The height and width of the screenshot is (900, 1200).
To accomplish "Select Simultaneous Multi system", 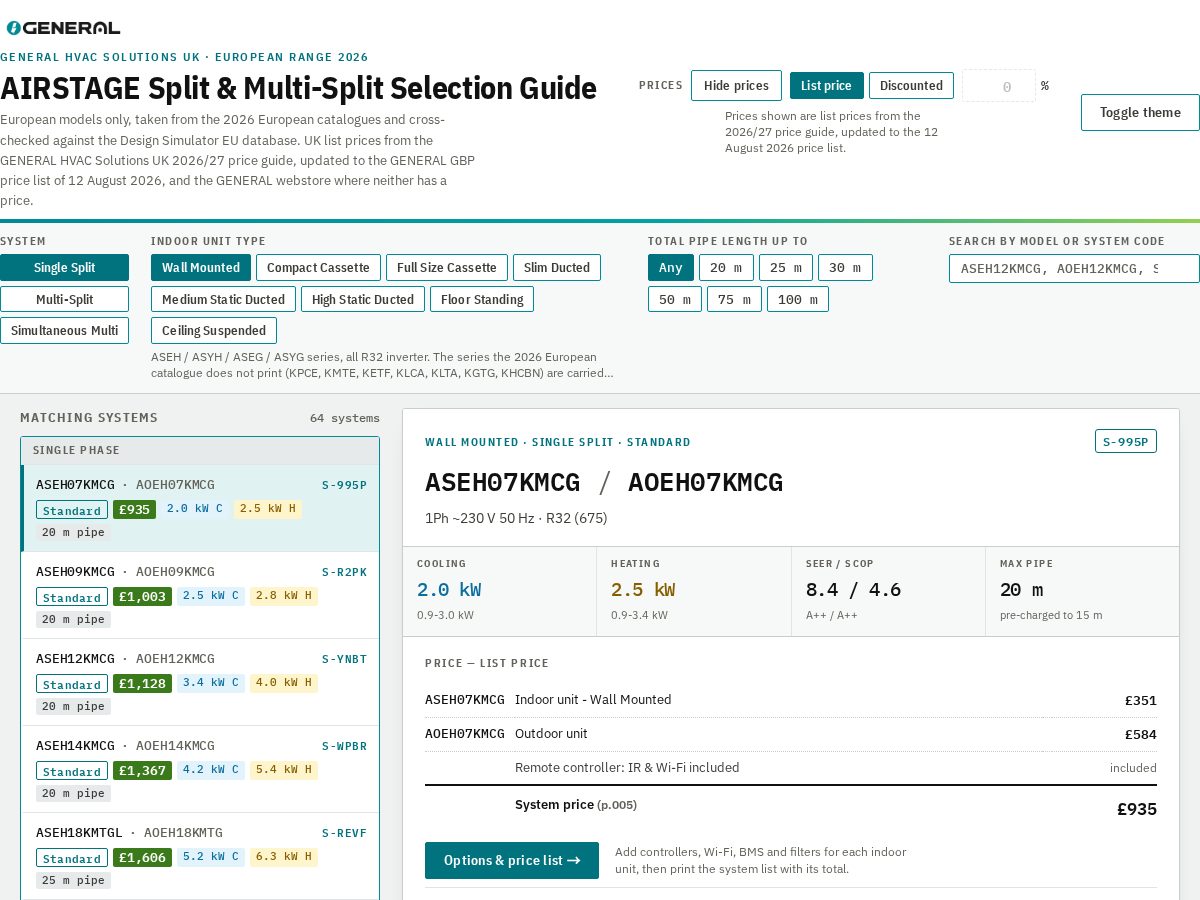I will click(x=64, y=330).
